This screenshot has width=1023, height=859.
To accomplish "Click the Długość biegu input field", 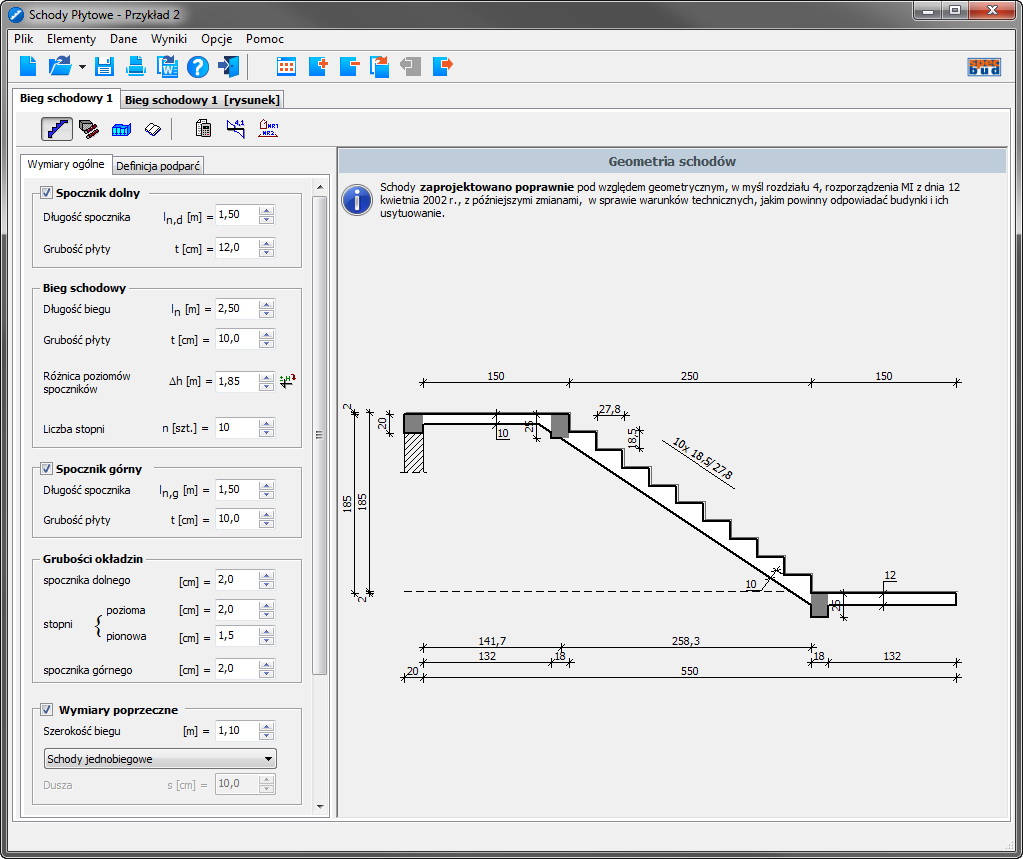I will coord(236,309).
